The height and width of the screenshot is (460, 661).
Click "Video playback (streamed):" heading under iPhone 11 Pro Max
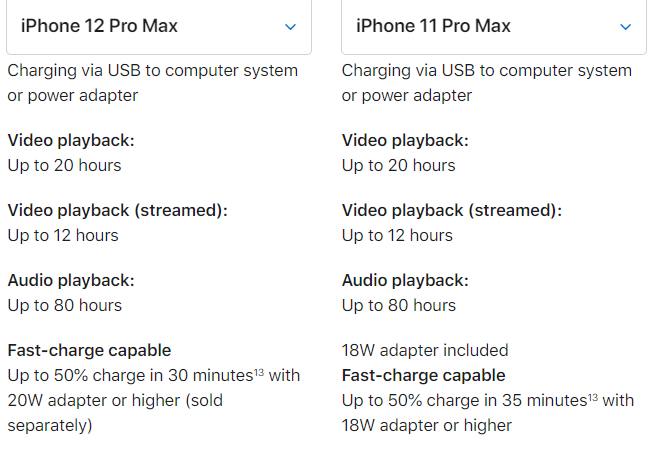tap(452, 211)
